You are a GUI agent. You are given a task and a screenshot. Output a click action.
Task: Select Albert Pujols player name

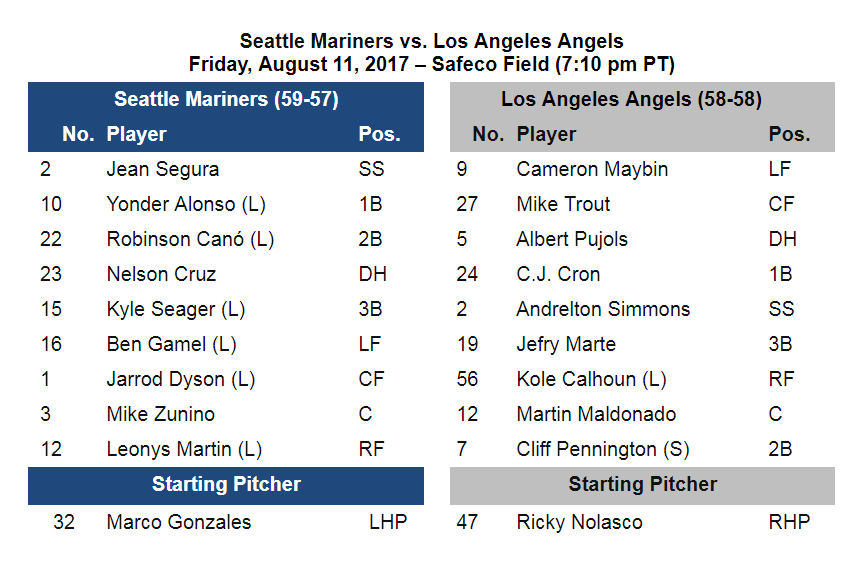[x=572, y=240]
